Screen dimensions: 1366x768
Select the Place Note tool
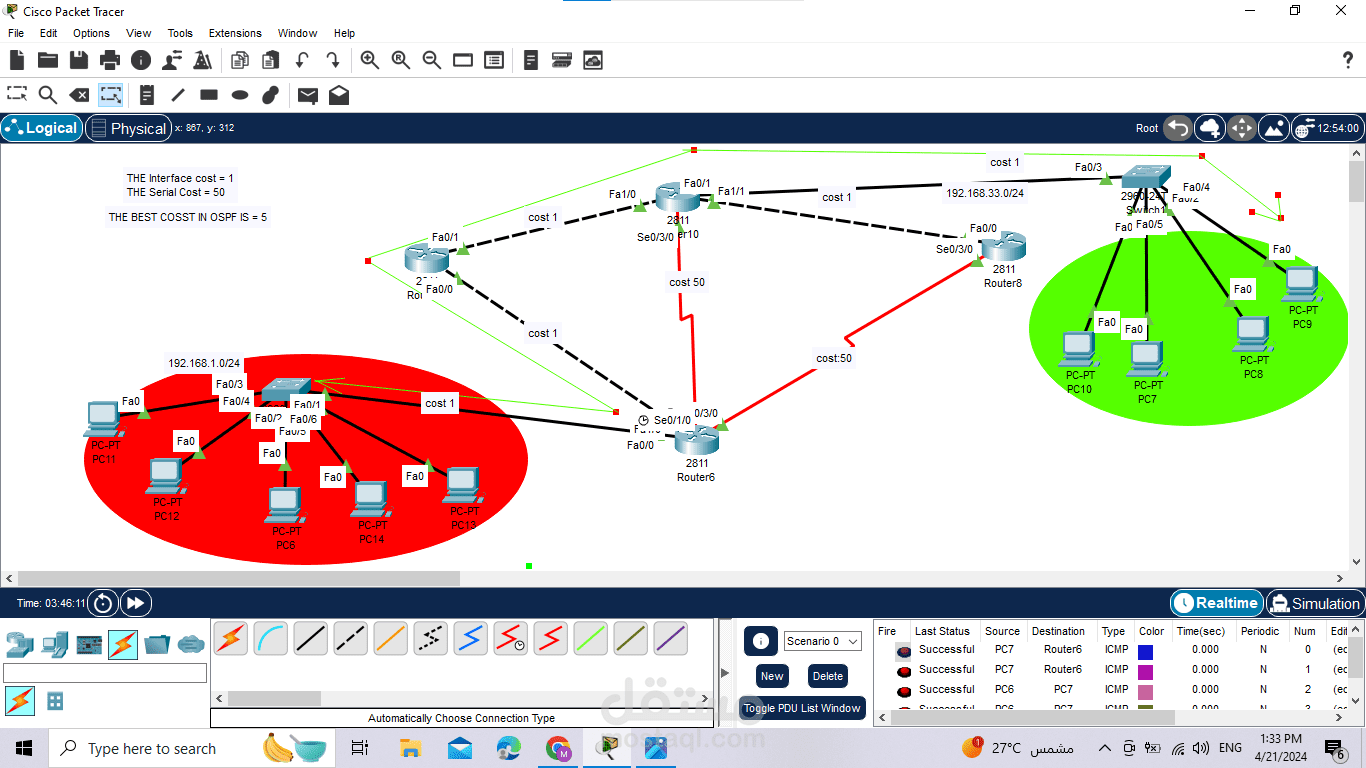click(146, 94)
